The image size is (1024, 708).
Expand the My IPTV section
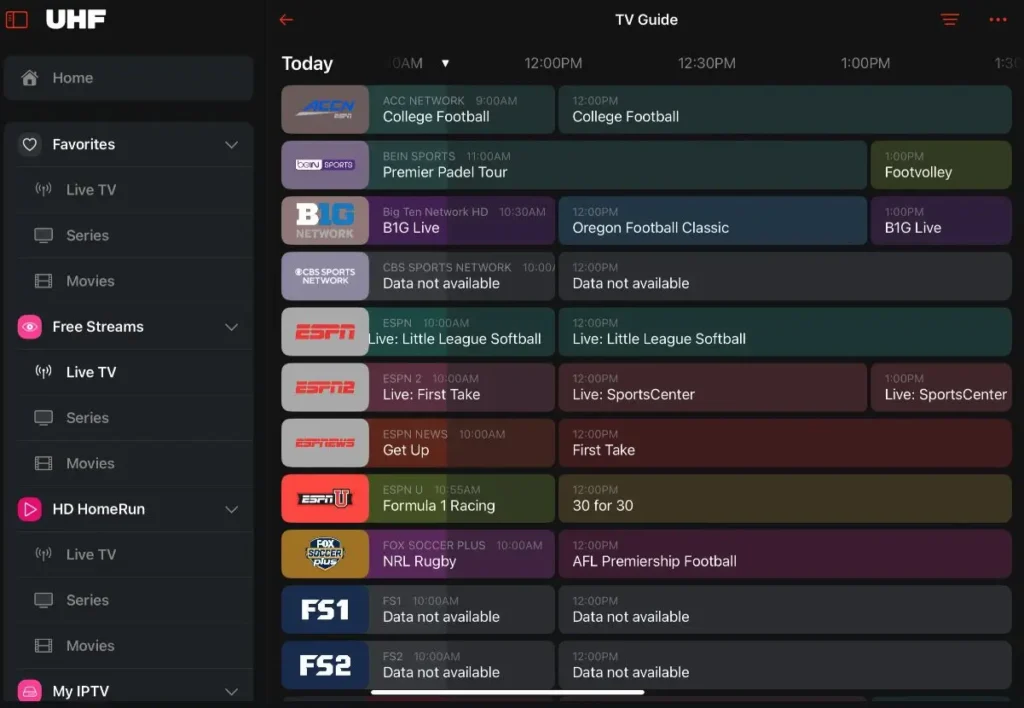click(x=231, y=690)
